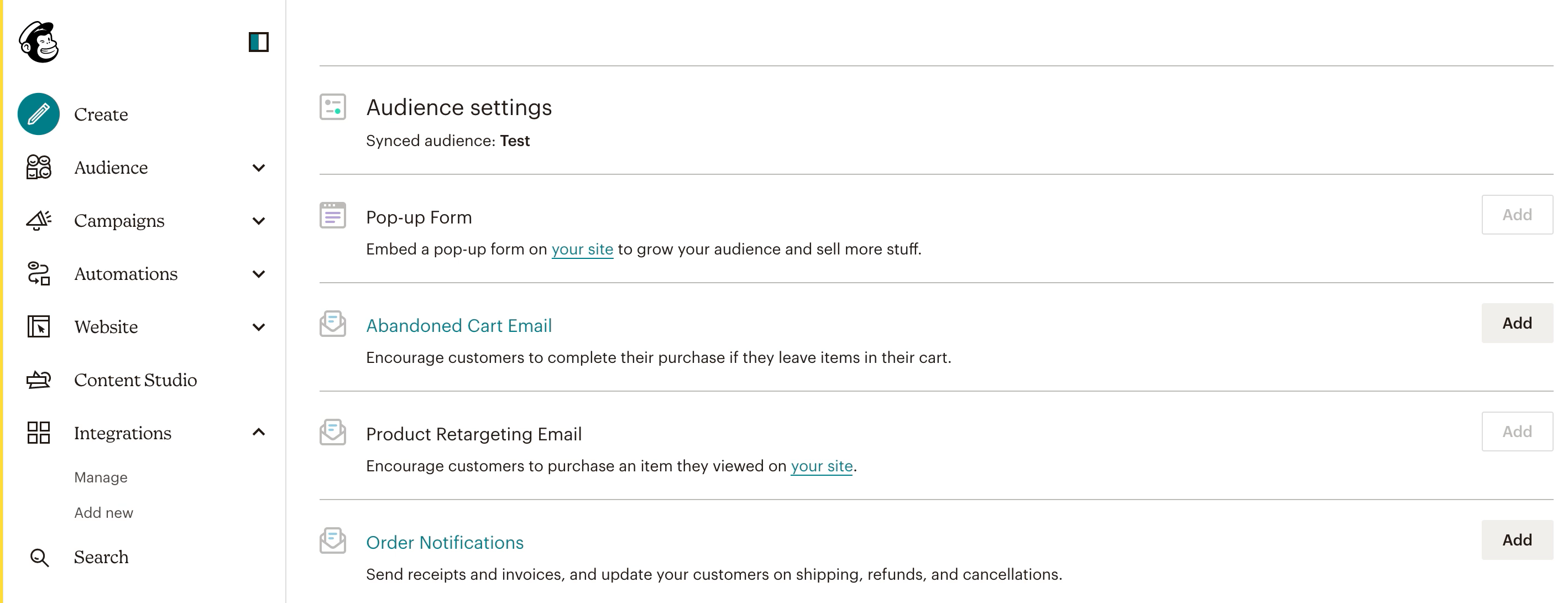Image resolution: width=1568 pixels, height=603 pixels.
Task: Click the Mailchimp Freddie logo
Action: [x=38, y=42]
